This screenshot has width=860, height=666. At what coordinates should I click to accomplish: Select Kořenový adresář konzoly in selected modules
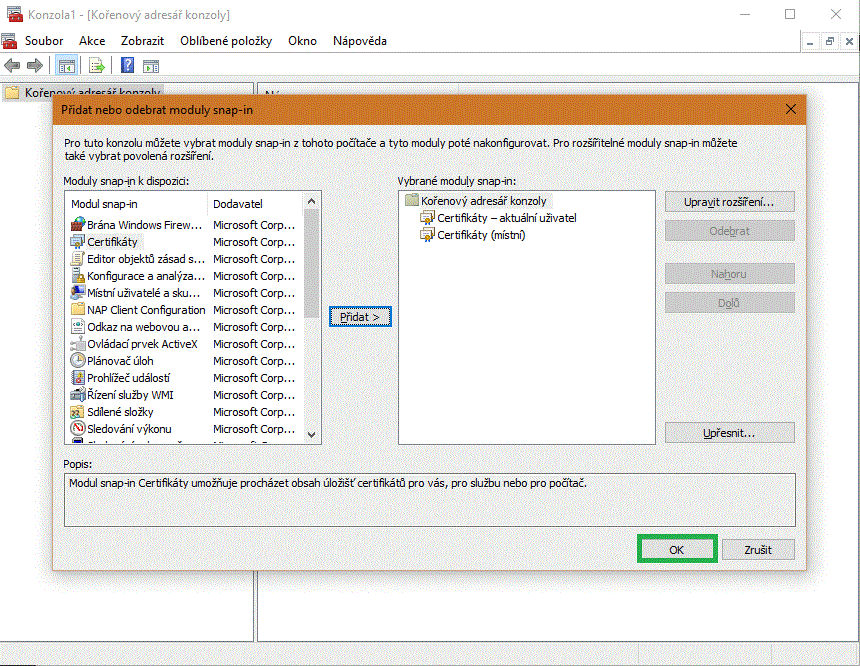(484, 201)
